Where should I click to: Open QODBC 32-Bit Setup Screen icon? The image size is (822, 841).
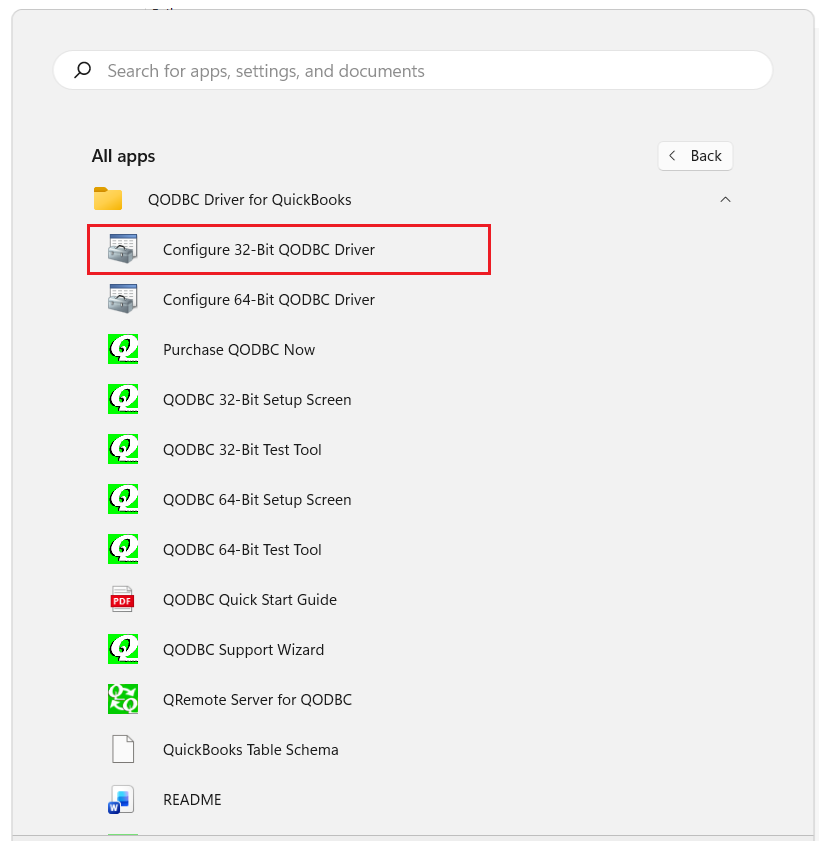[122, 399]
